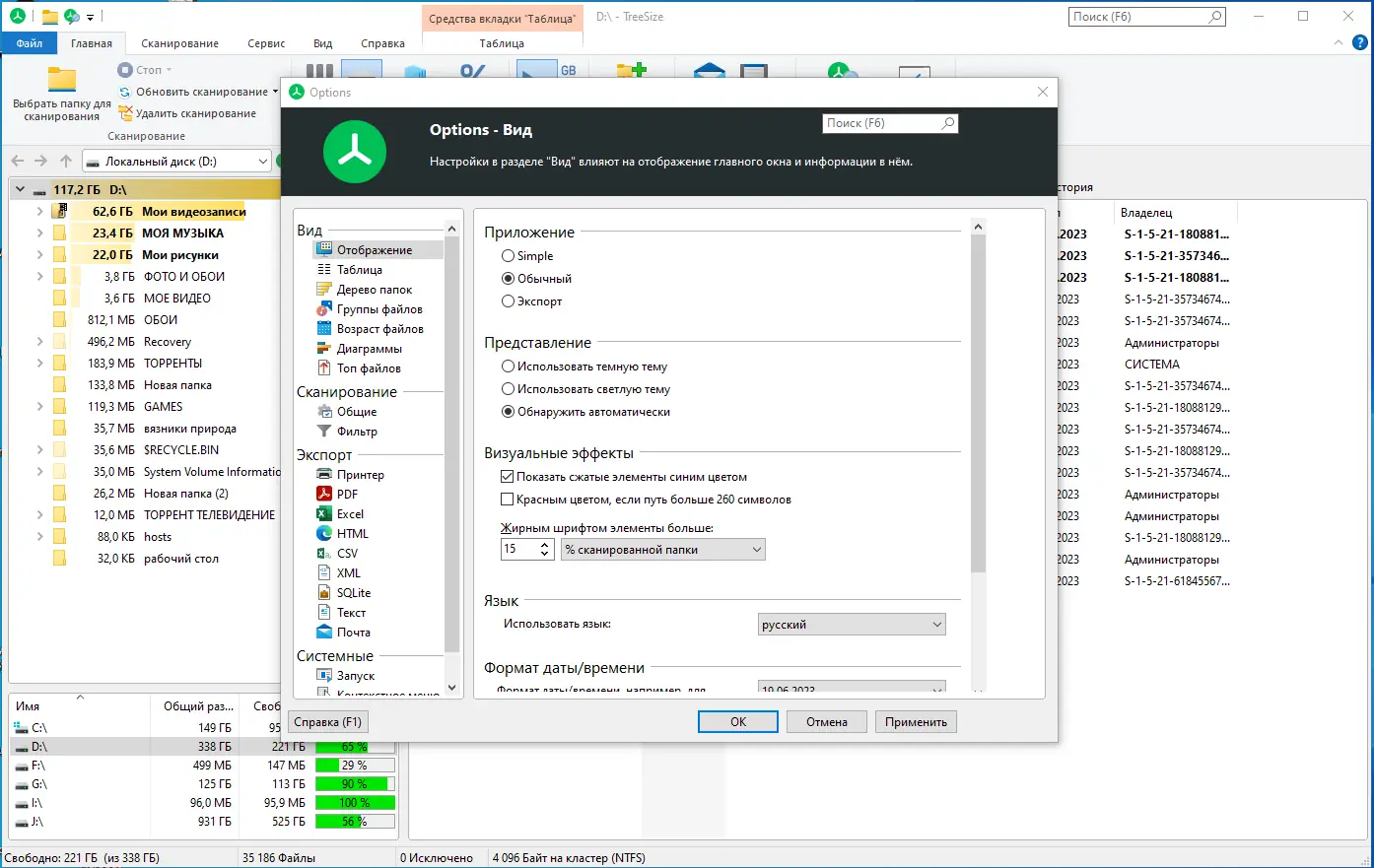Screen dimensions: 1374x868
Task: Collapse the D:\ root tree node
Action: [x=20, y=189]
